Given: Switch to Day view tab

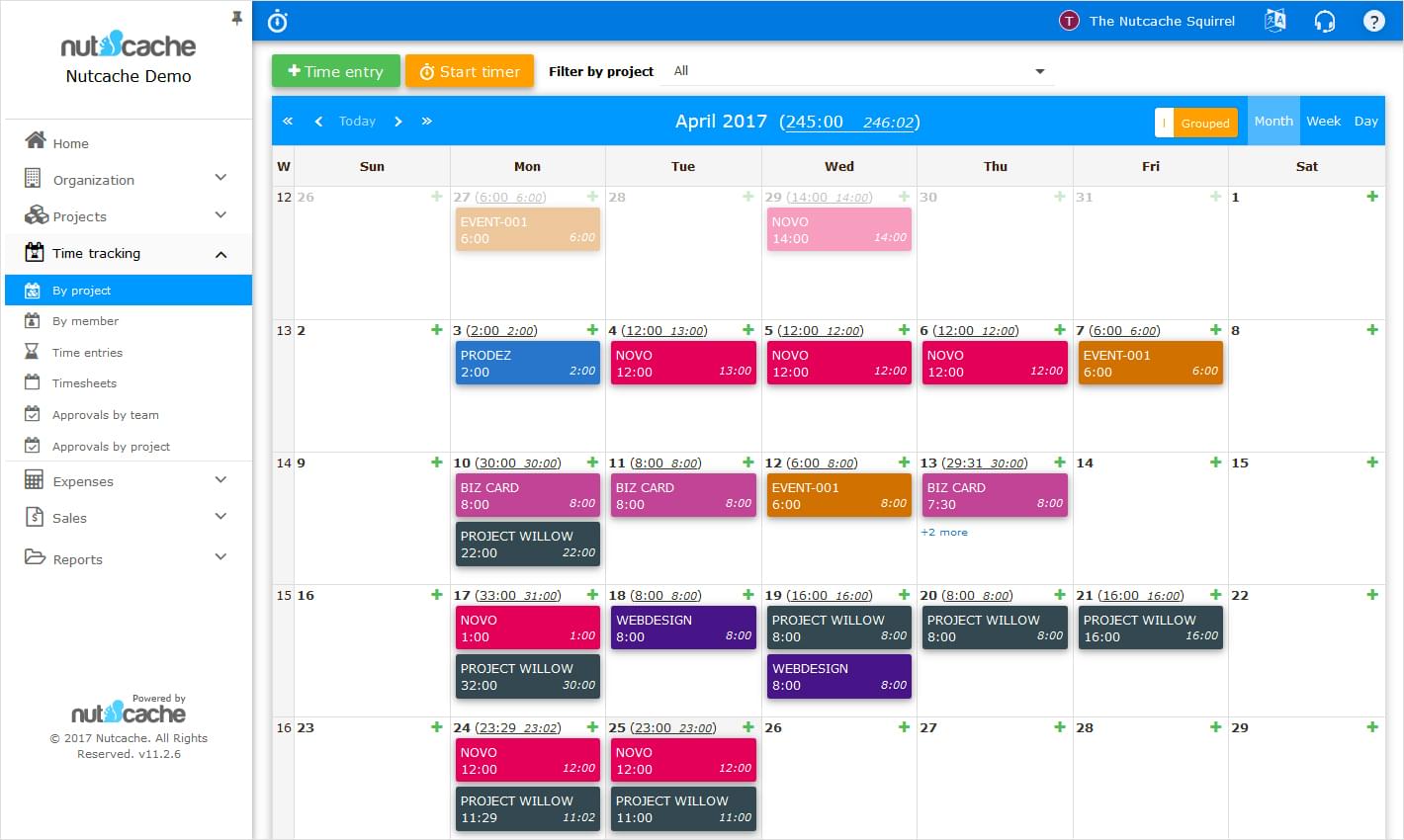Looking at the screenshot, I should (1366, 121).
